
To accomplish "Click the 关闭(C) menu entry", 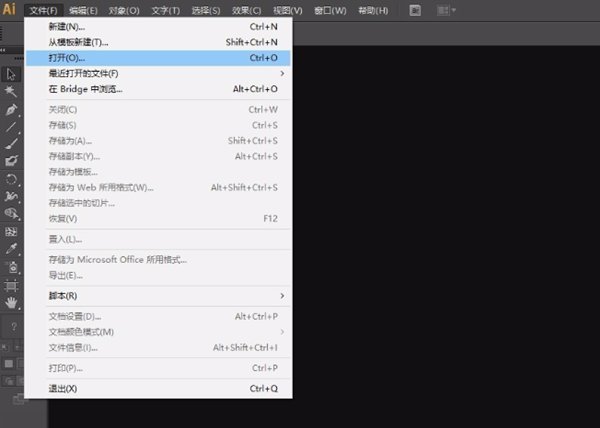I will [158, 110].
